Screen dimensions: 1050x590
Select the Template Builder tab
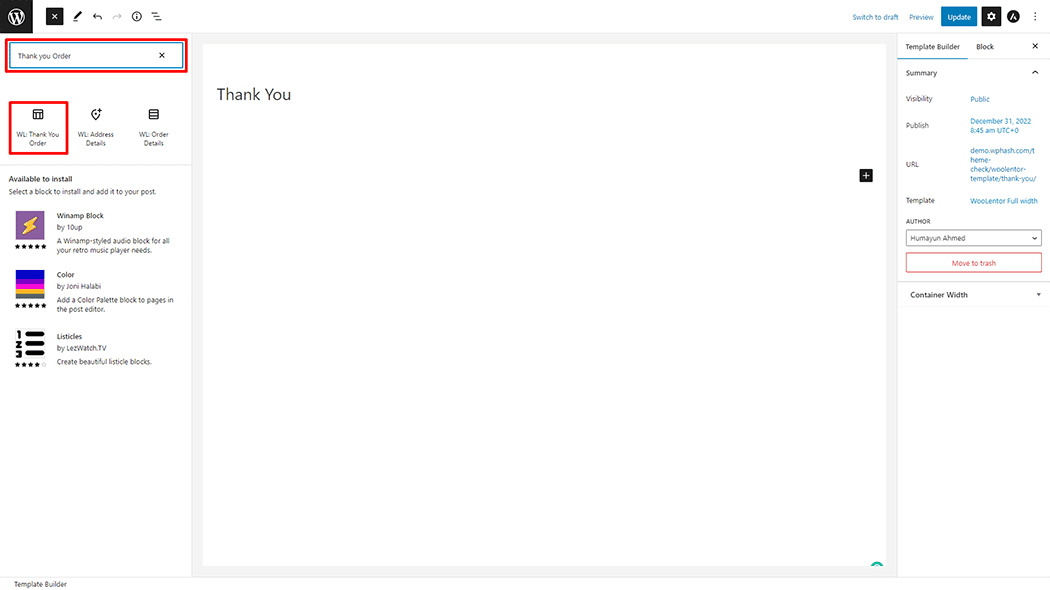[x=932, y=47]
